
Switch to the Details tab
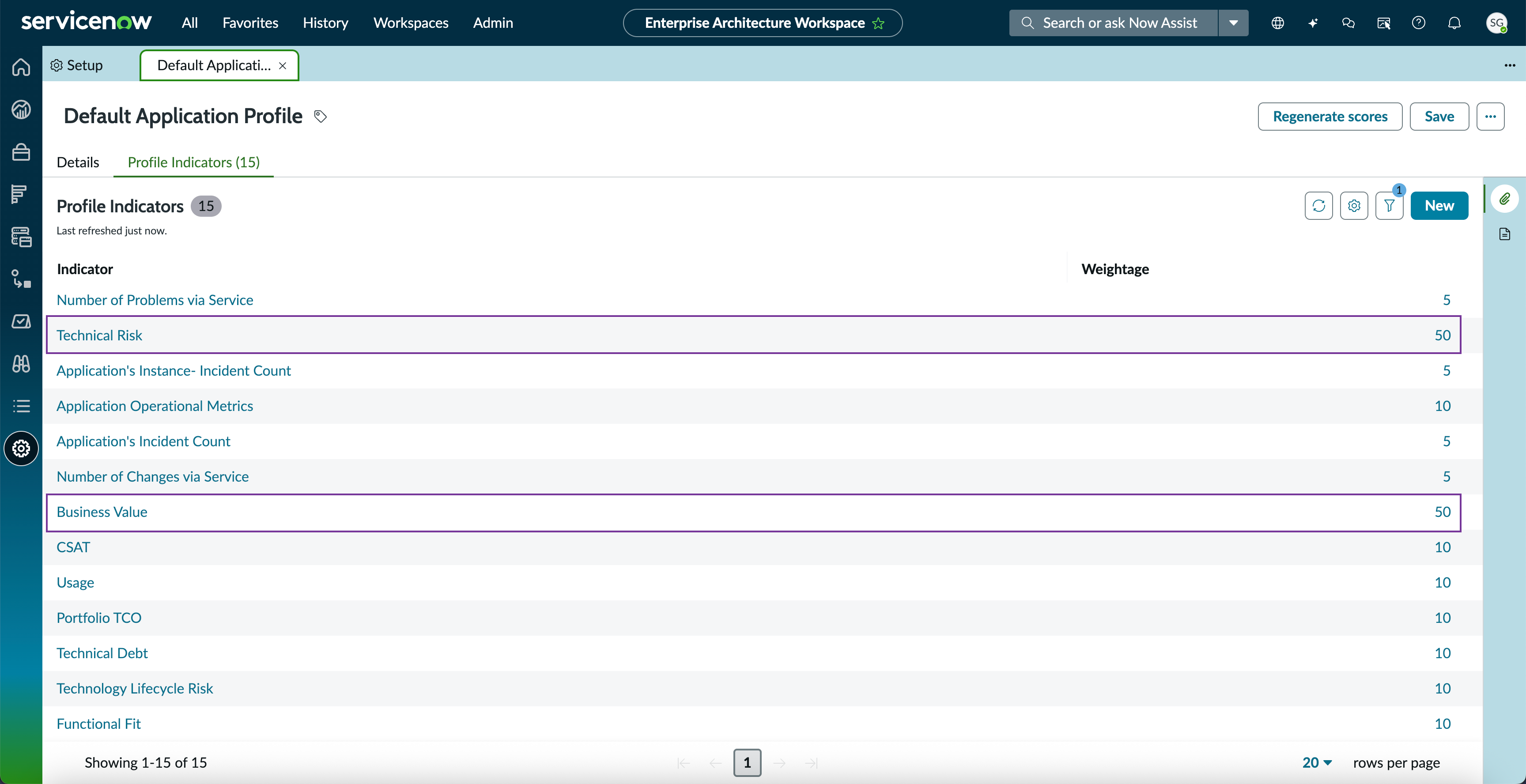click(78, 162)
